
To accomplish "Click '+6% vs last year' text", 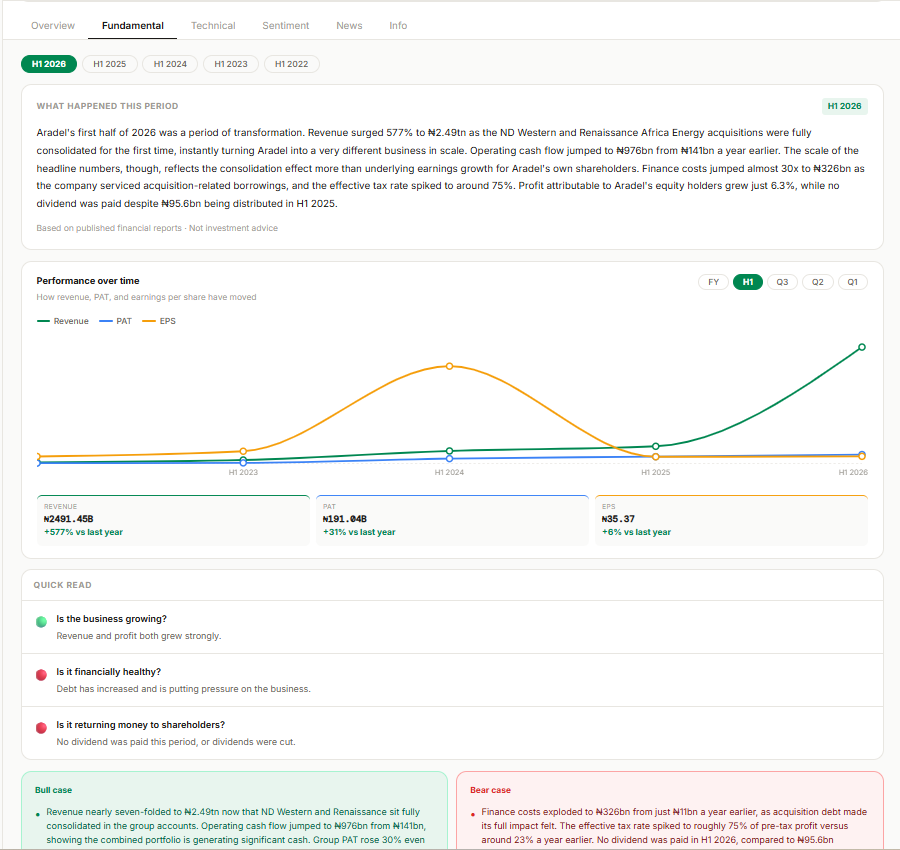I will point(637,532).
